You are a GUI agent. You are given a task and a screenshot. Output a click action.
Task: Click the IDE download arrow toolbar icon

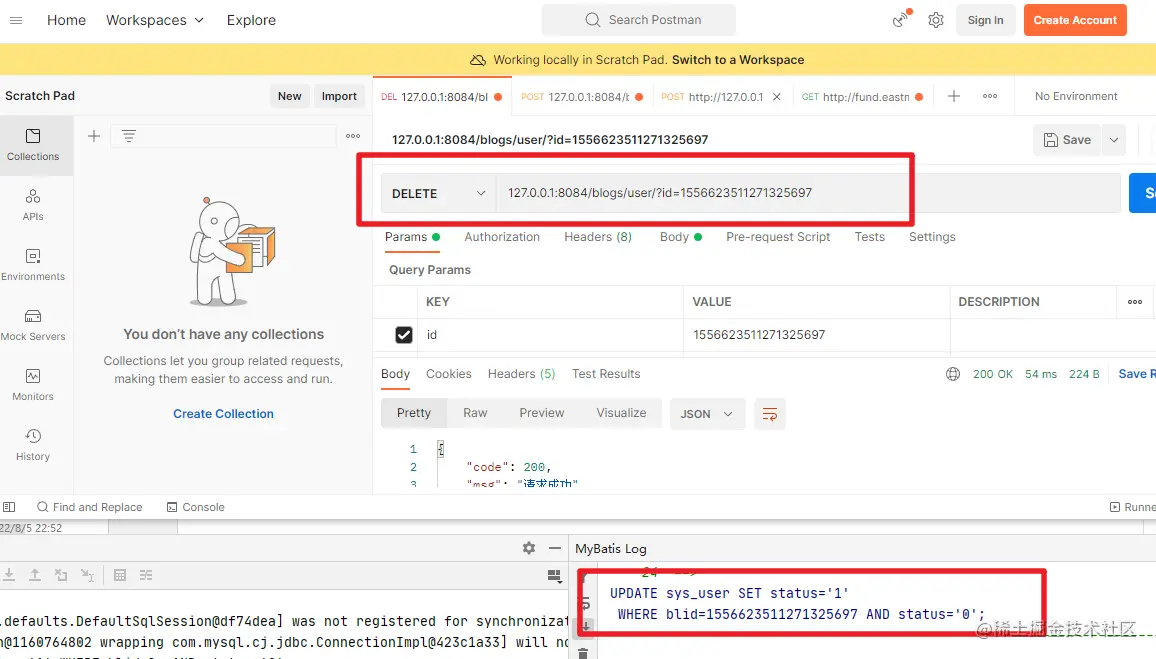(9, 575)
